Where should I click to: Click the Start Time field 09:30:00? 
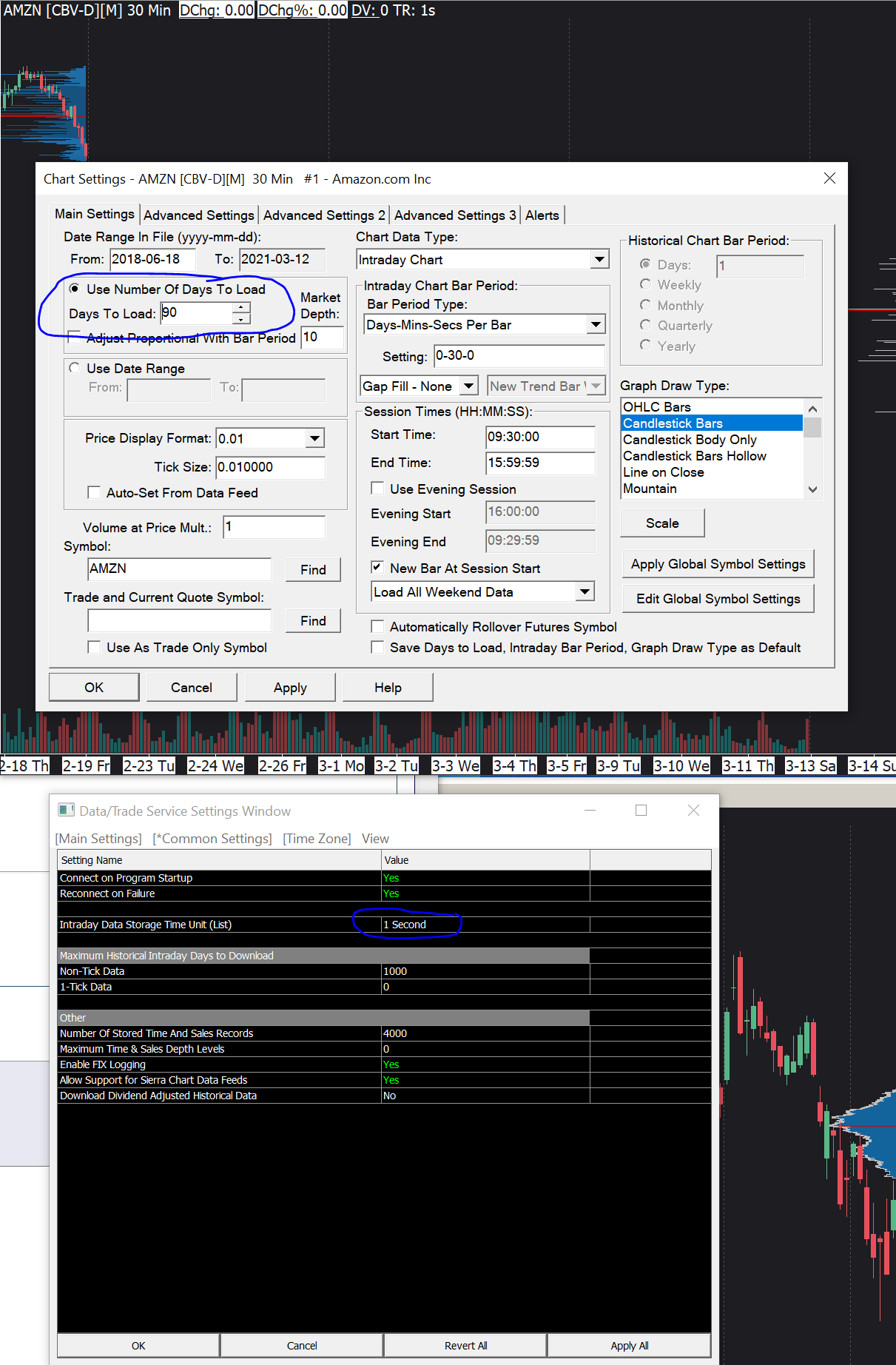click(540, 437)
